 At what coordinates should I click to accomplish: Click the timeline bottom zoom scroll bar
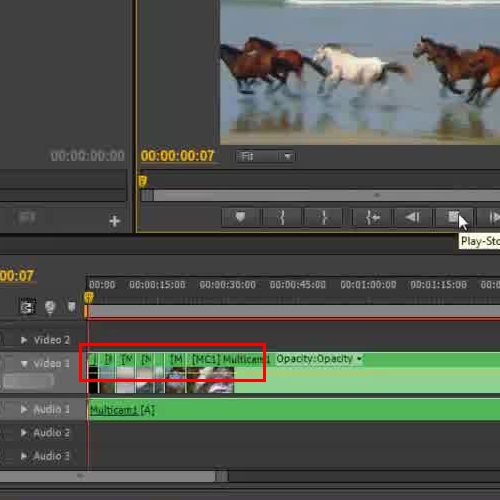pos(107,476)
